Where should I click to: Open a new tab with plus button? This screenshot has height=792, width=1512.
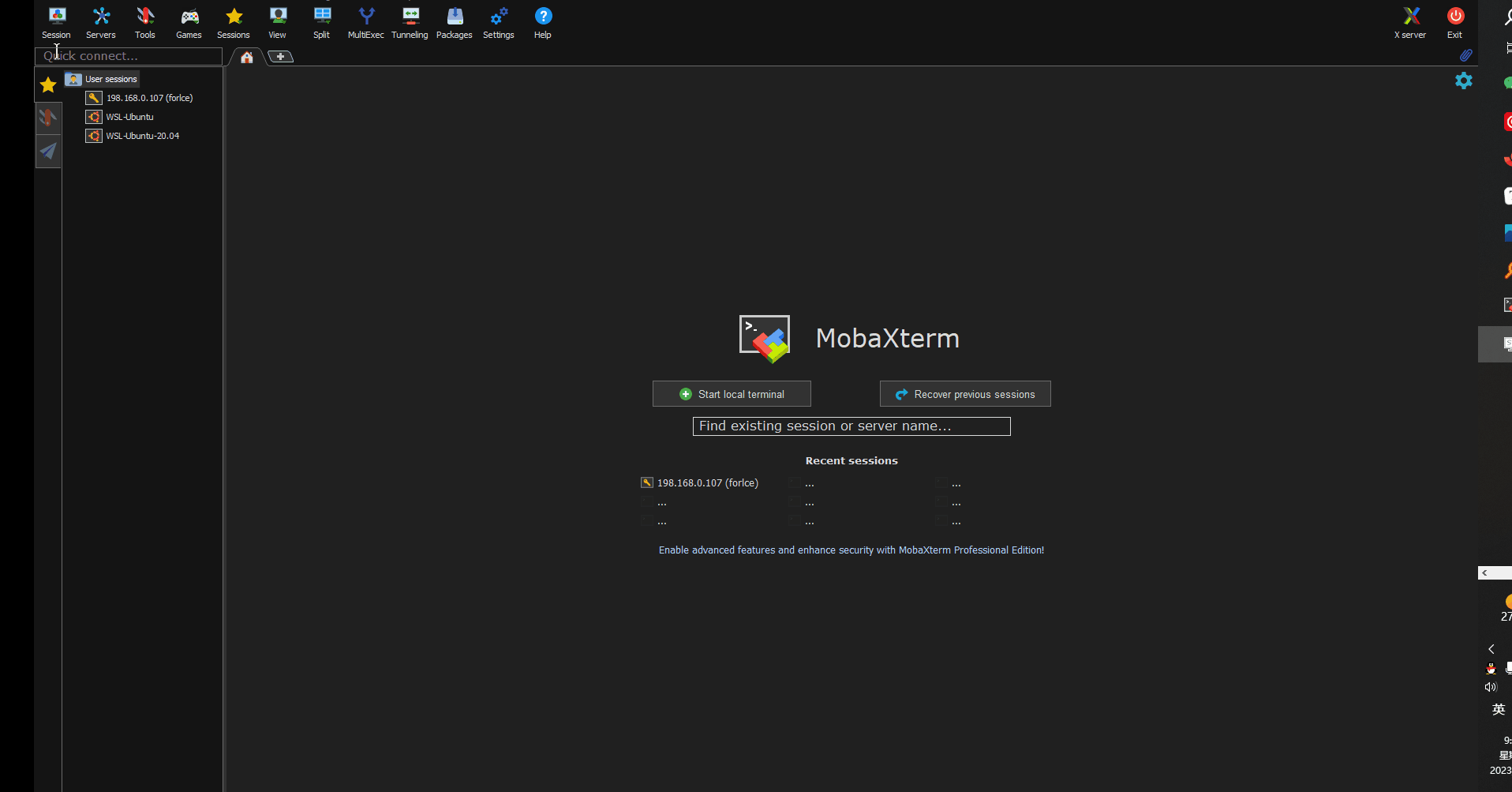pyautogui.click(x=280, y=57)
